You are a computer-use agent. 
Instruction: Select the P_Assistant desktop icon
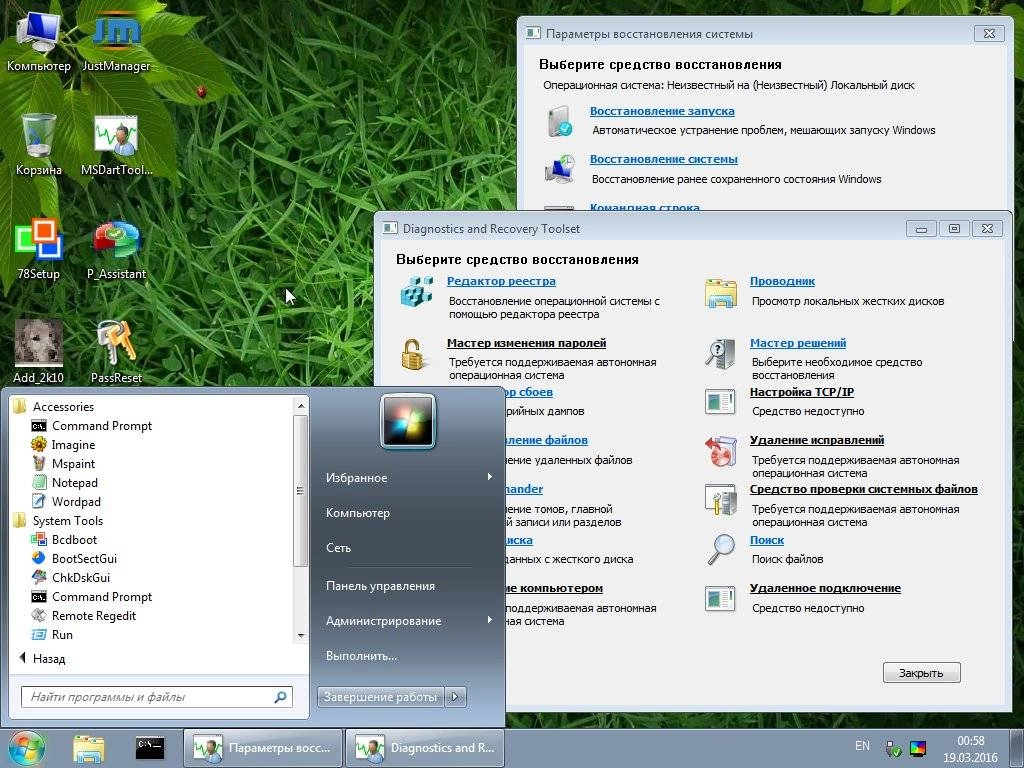click(116, 249)
